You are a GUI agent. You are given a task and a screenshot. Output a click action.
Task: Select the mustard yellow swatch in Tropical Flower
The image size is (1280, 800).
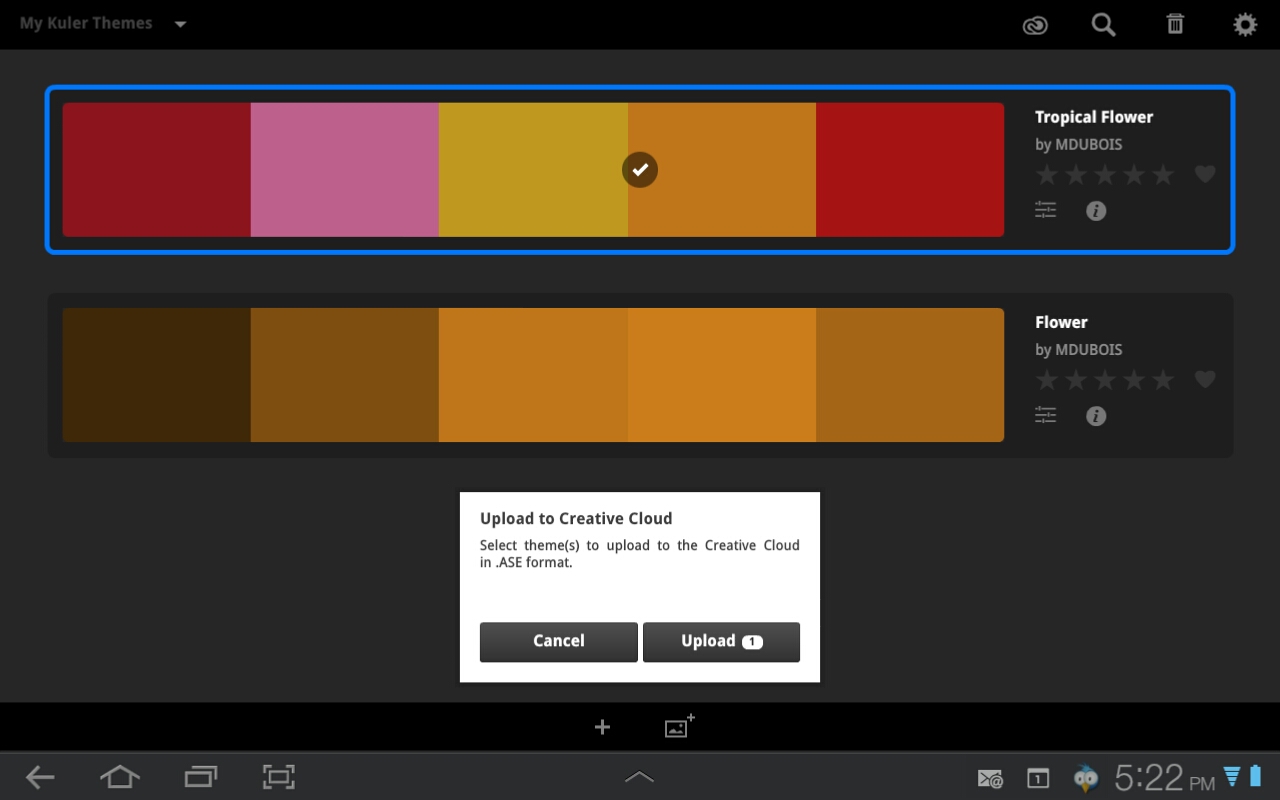tap(533, 170)
